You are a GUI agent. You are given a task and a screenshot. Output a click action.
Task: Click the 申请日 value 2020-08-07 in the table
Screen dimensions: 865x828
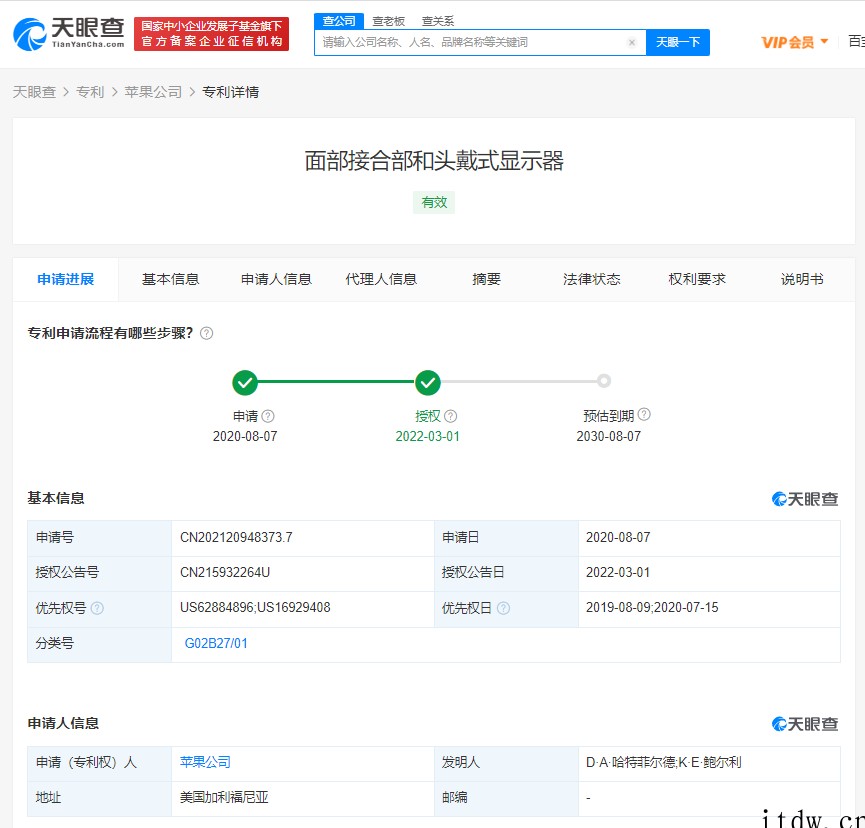(618, 537)
